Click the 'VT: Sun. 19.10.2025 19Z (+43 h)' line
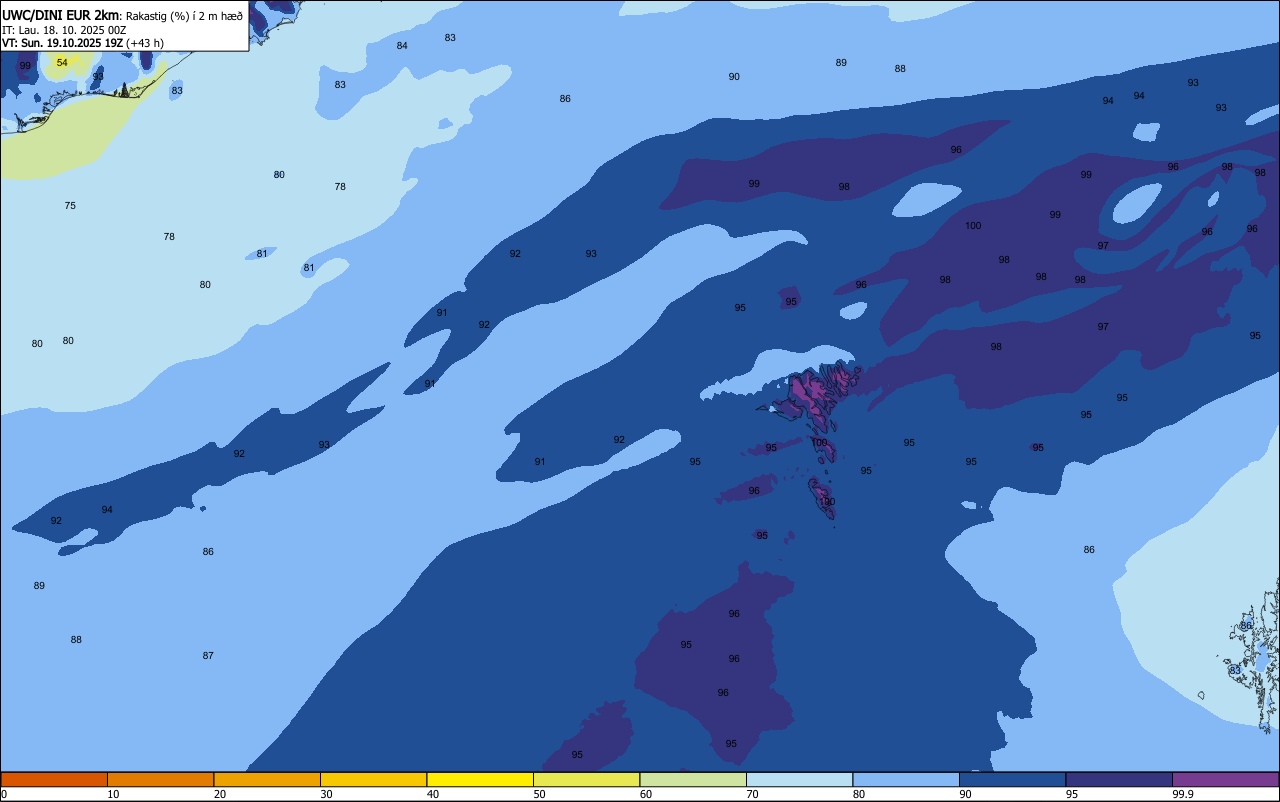The width and height of the screenshot is (1280, 802). pos(83,43)
